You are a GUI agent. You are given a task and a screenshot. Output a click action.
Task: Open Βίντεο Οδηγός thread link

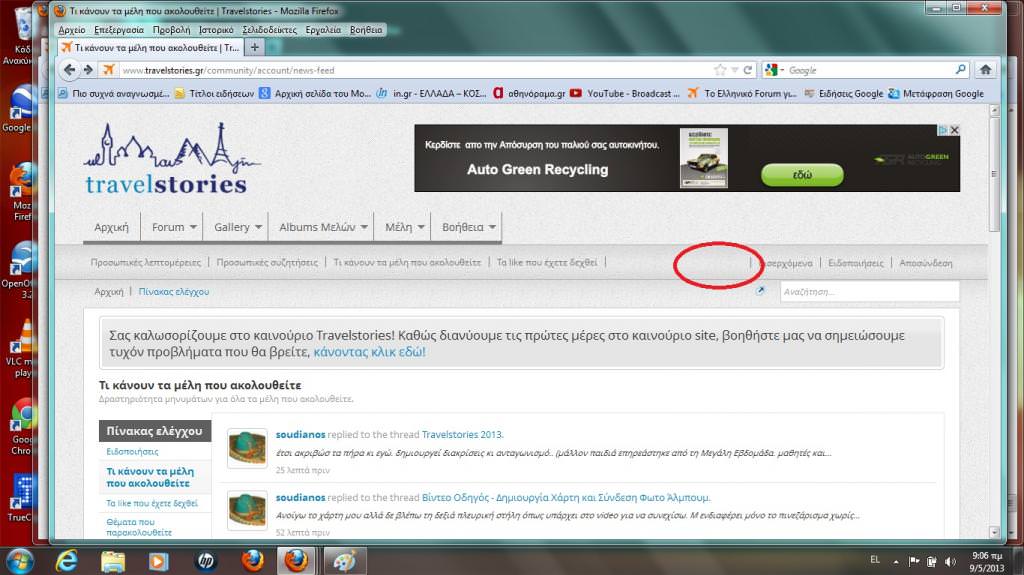point(566,497)
